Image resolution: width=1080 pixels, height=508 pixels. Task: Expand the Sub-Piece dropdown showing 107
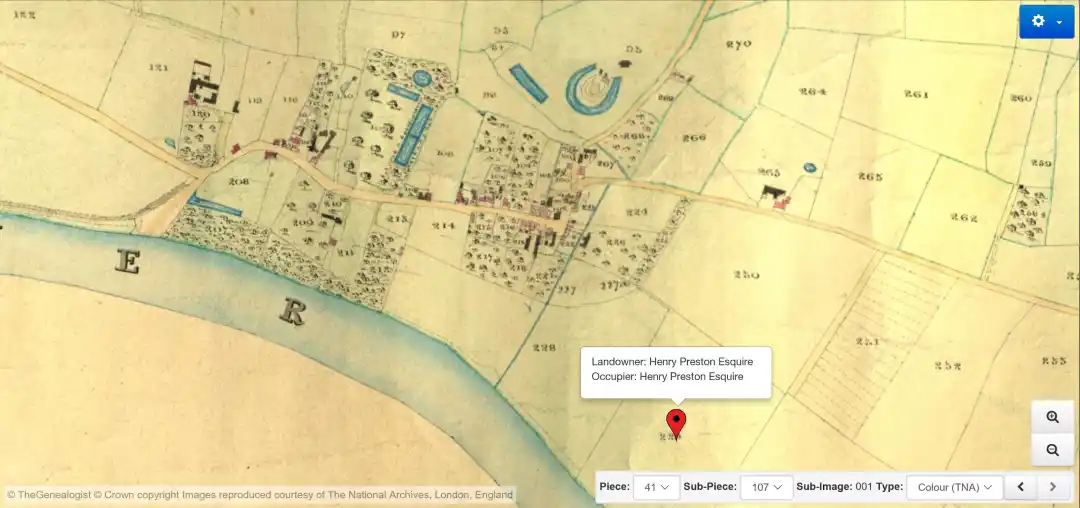766,487
